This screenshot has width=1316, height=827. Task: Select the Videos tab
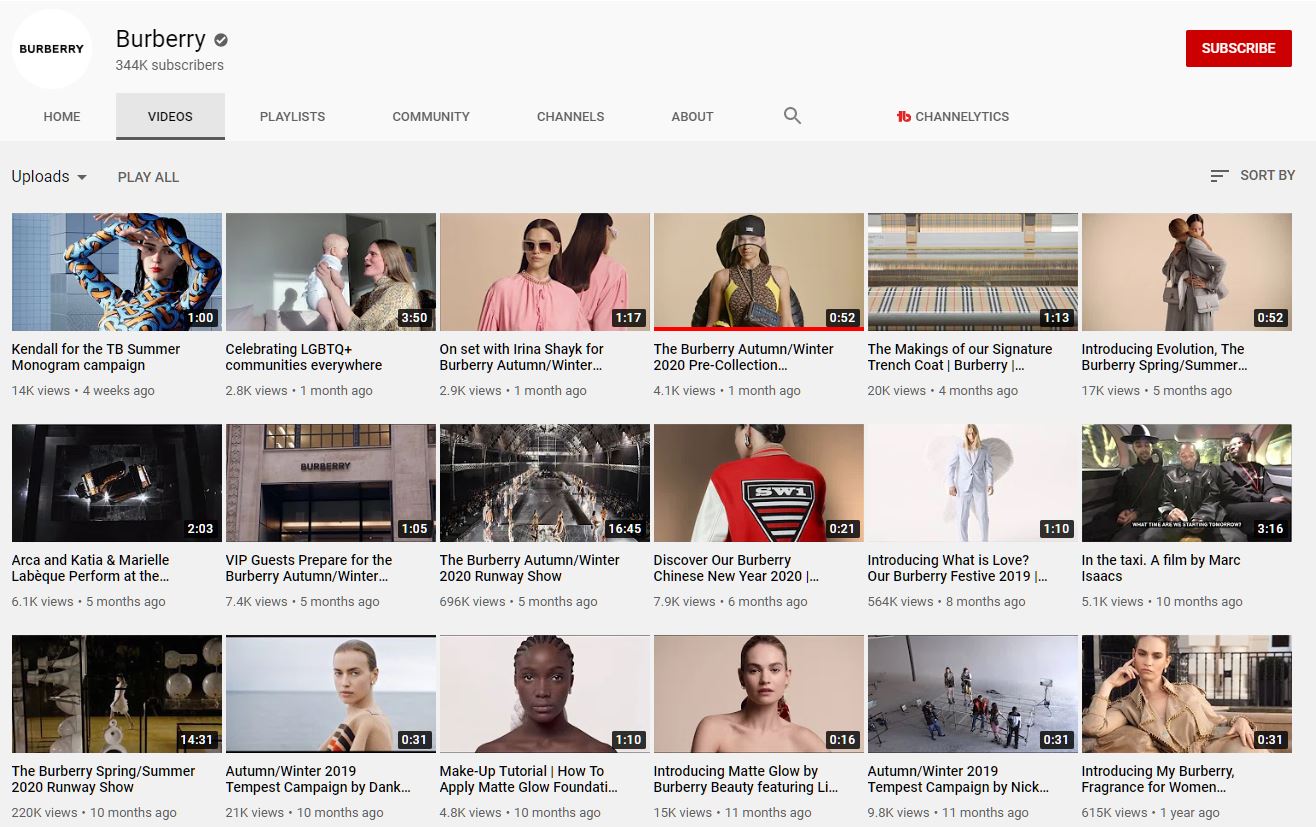pos(170,117)
